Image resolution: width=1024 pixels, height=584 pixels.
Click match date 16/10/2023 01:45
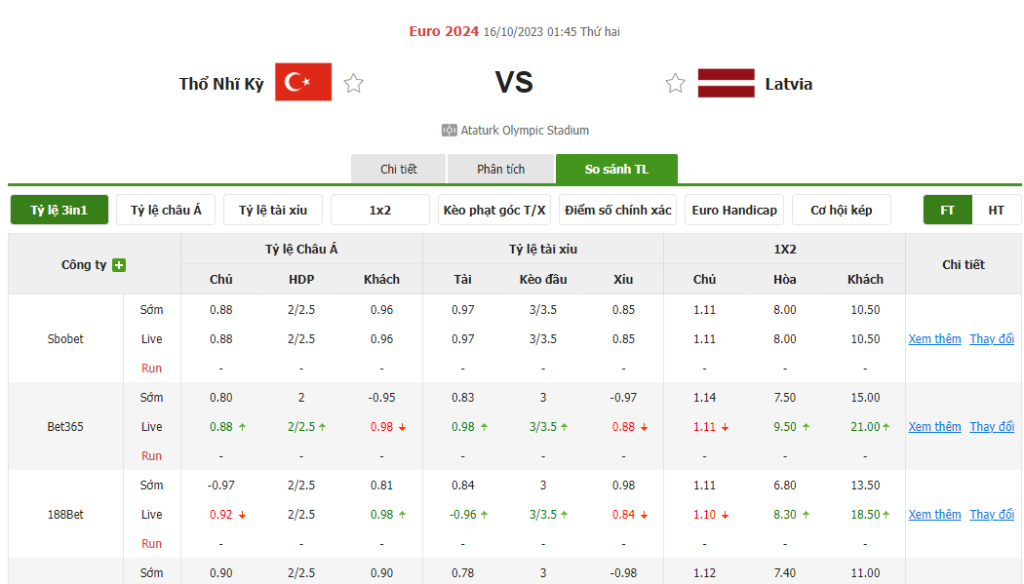pyautogui.click(x=530, y=31)
